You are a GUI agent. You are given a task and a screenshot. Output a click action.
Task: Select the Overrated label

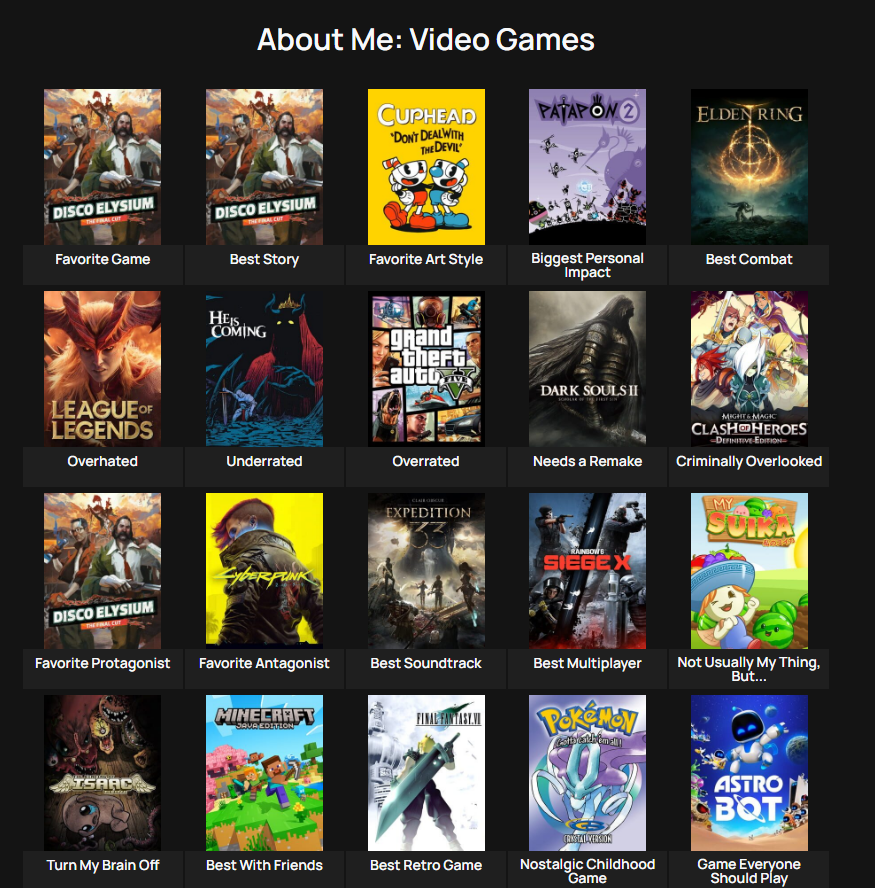tap(426, 462)
